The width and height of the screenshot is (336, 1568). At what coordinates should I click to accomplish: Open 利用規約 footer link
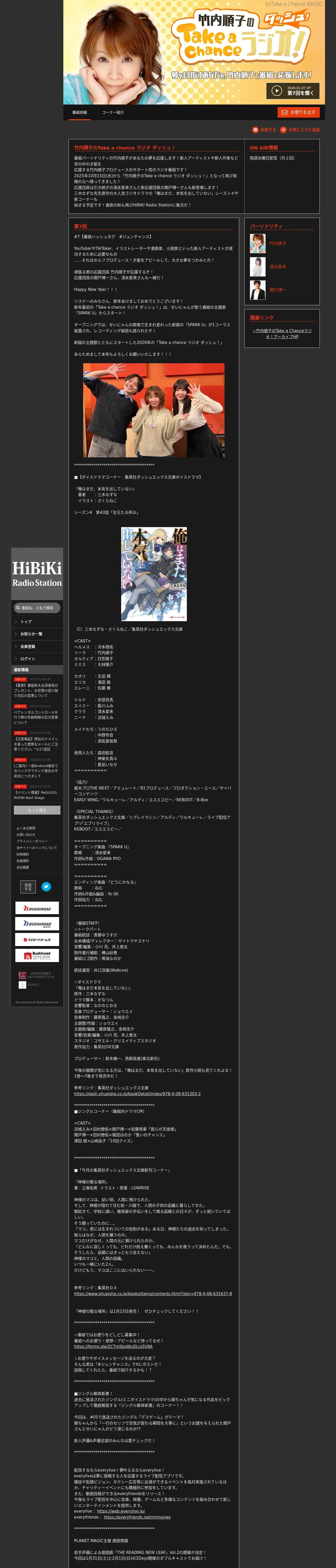23,854
